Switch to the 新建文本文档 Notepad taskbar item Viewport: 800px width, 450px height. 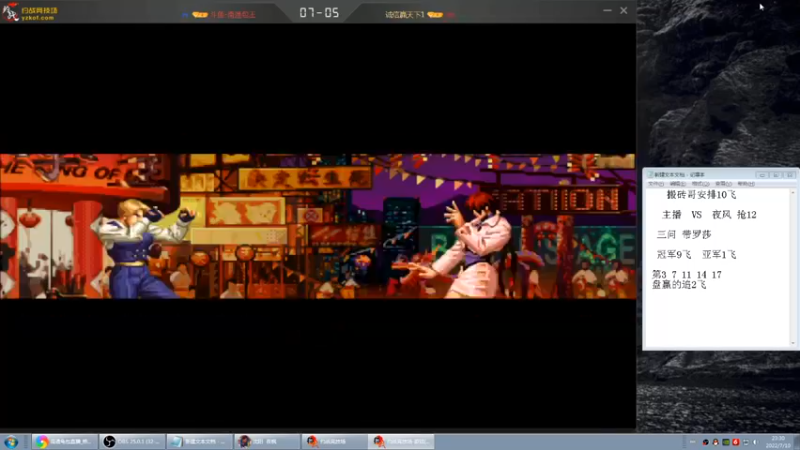(199, 442)
